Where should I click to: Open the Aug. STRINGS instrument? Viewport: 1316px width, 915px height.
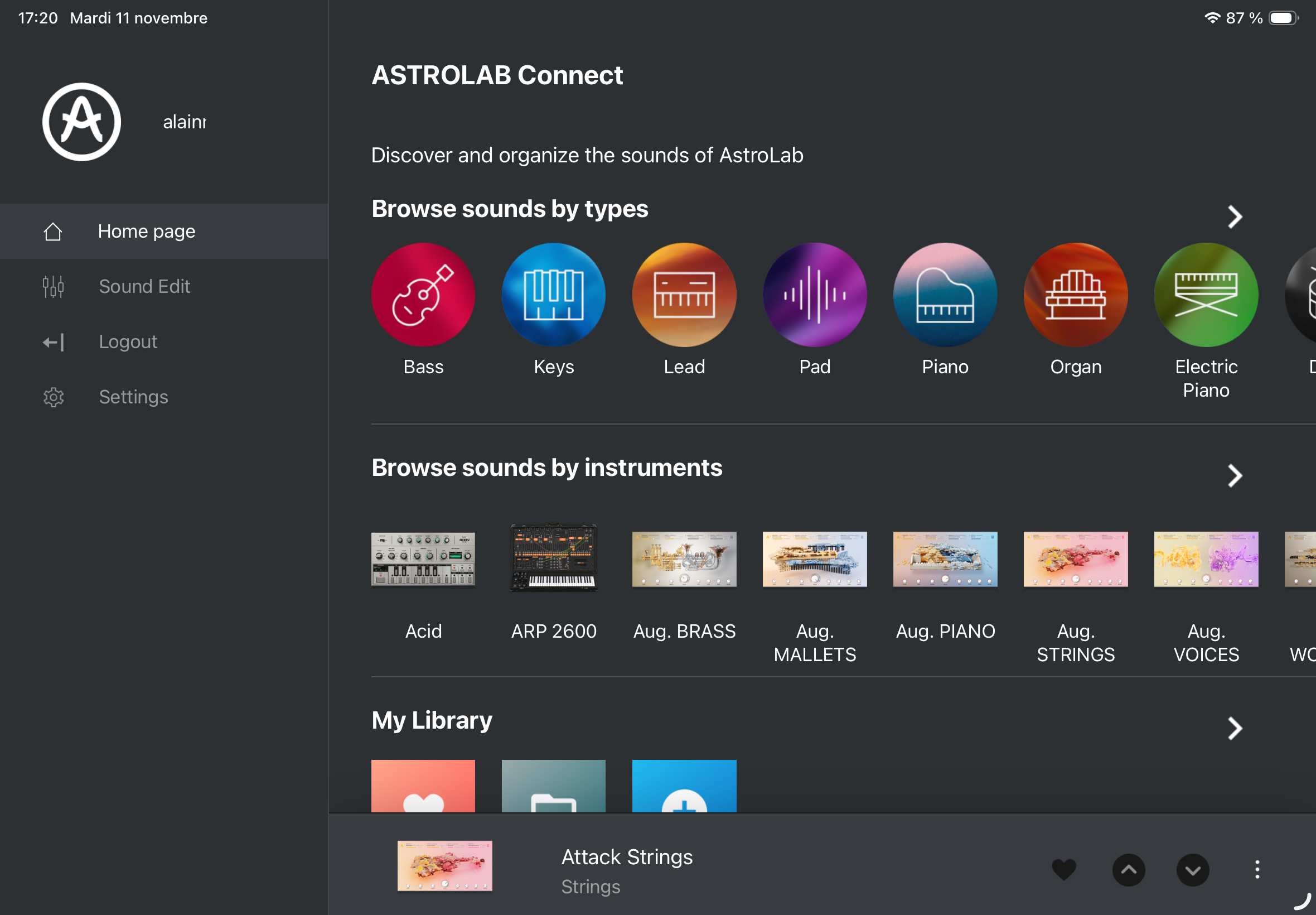1075,559
